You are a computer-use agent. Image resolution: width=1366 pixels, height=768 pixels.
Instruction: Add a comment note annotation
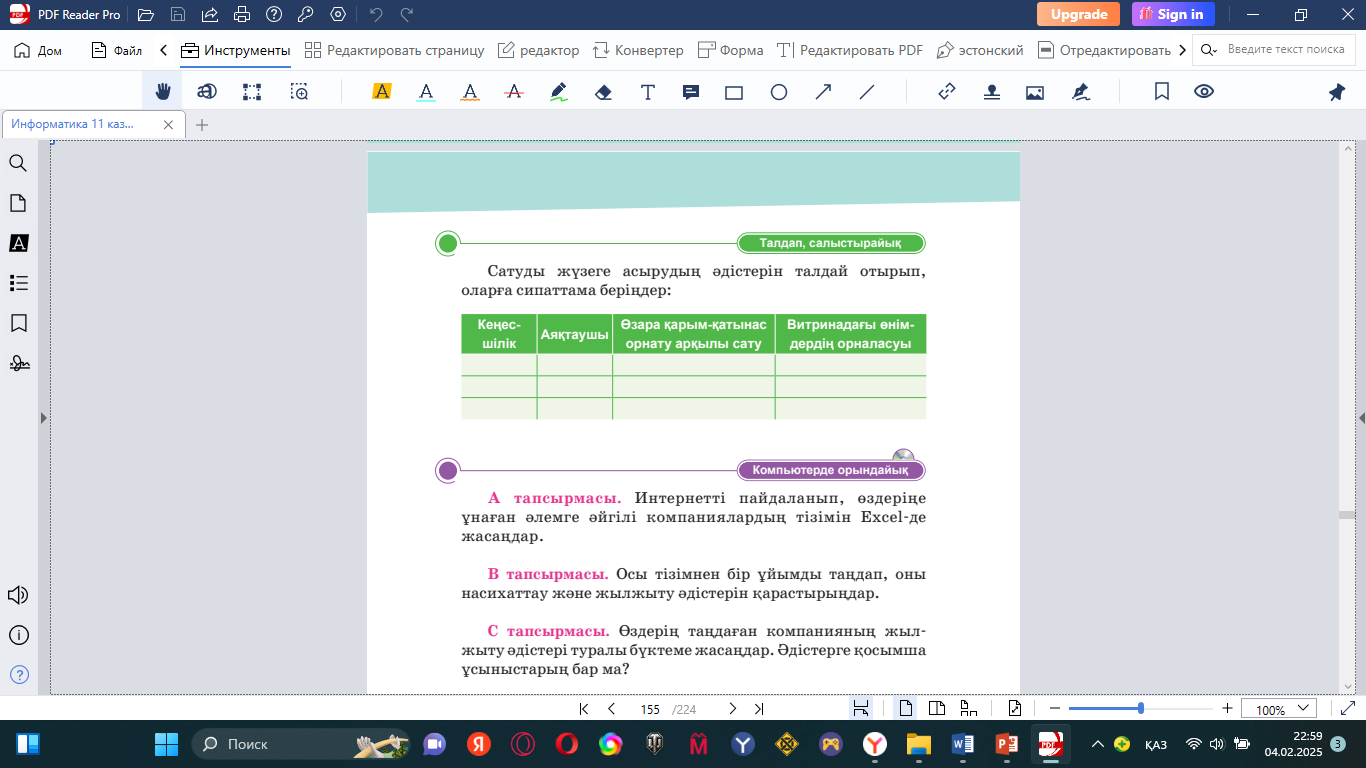coord(690,92)
